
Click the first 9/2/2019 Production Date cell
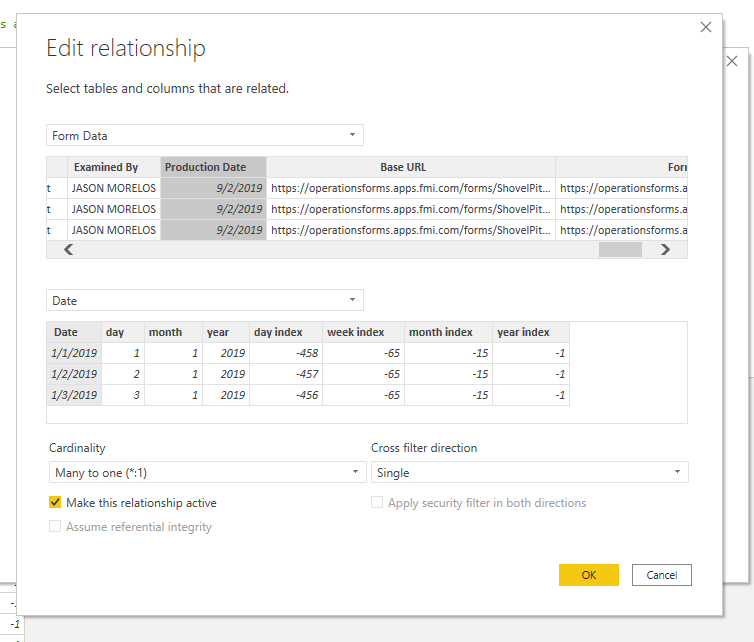coord(214,188)
